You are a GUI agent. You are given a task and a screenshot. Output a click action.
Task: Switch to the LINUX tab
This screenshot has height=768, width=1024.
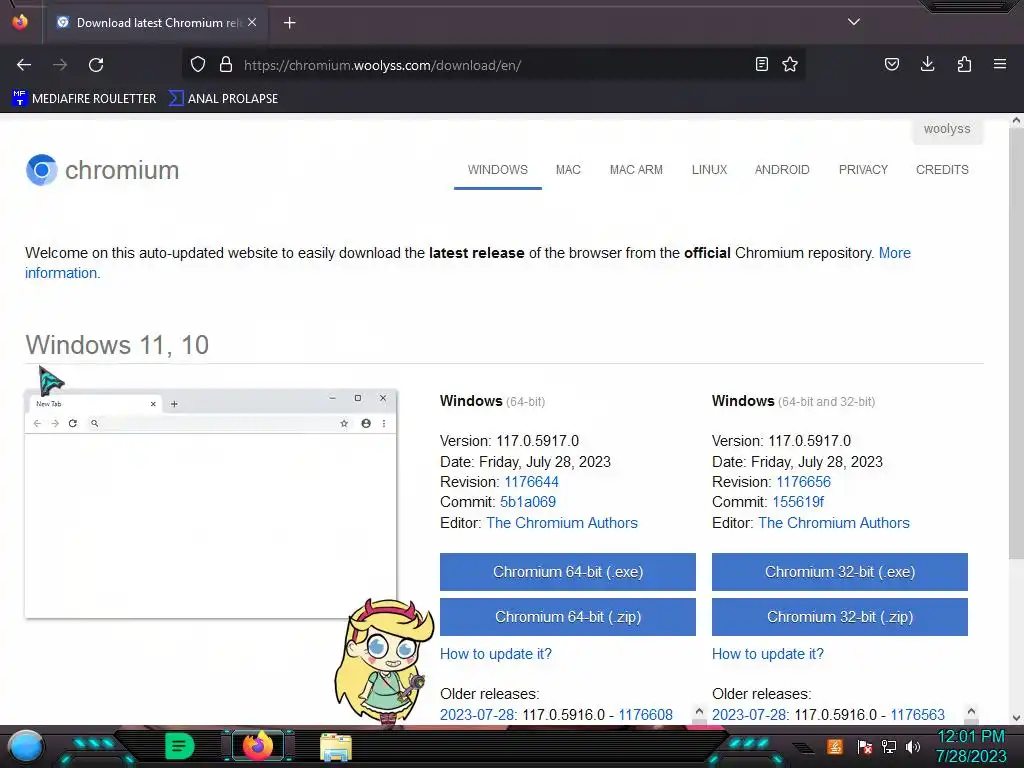[x=709, y=170]
